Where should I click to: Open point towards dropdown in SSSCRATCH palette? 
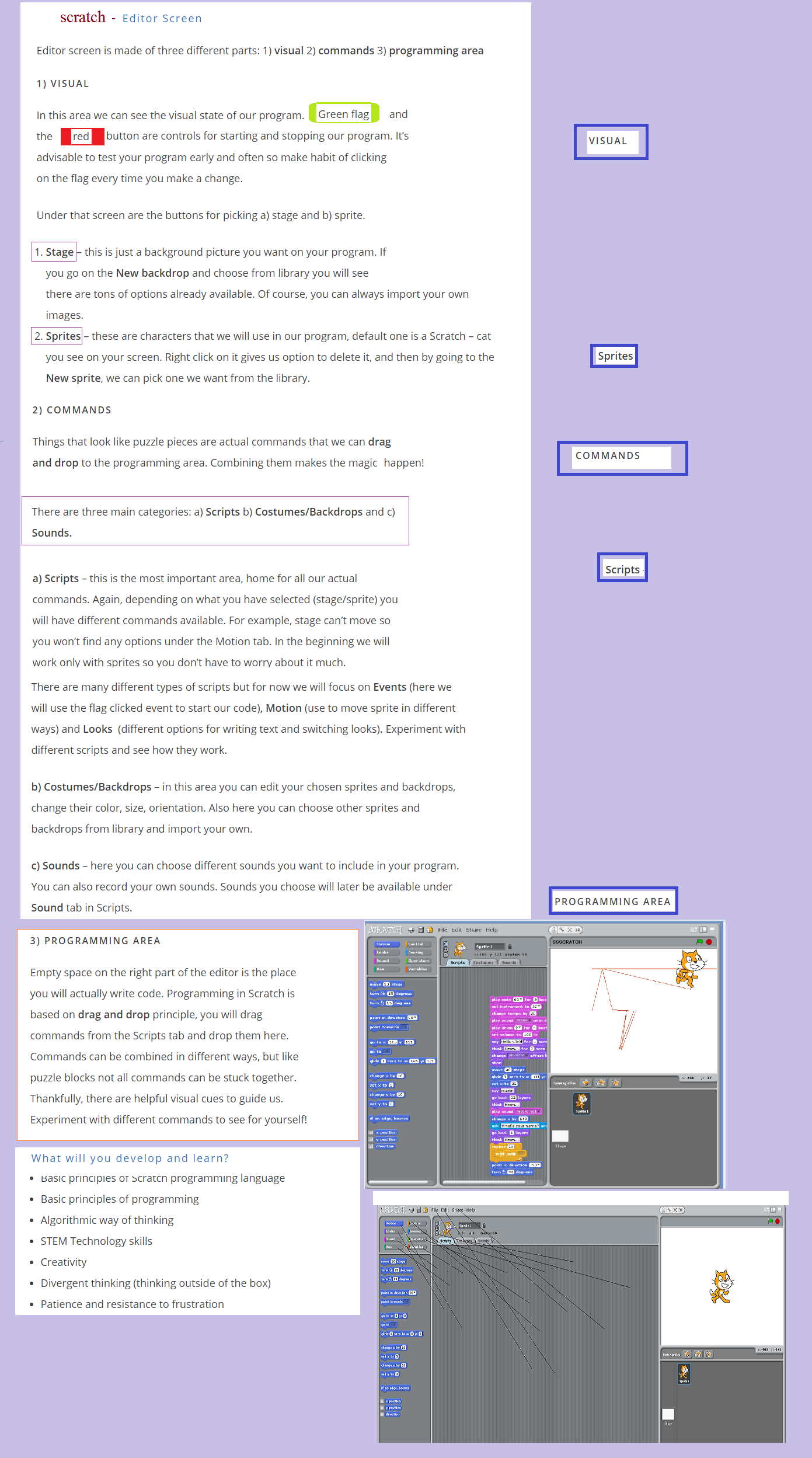pos(405,1027)
